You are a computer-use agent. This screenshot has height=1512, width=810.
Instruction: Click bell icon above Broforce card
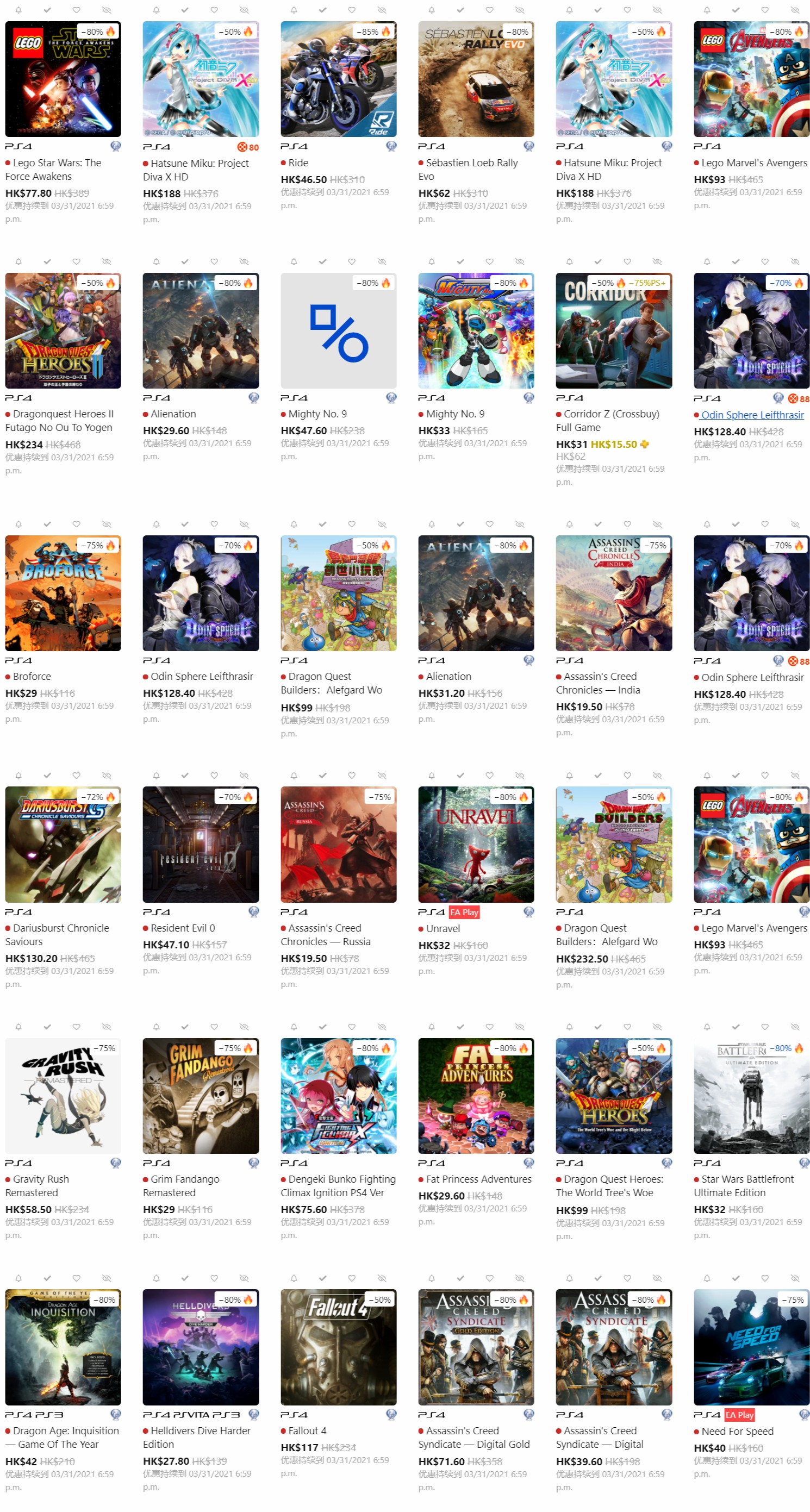[x=18, y=524]
